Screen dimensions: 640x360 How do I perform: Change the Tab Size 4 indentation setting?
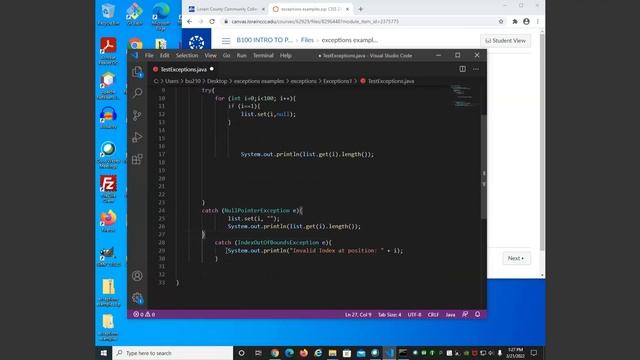point(389,315)
